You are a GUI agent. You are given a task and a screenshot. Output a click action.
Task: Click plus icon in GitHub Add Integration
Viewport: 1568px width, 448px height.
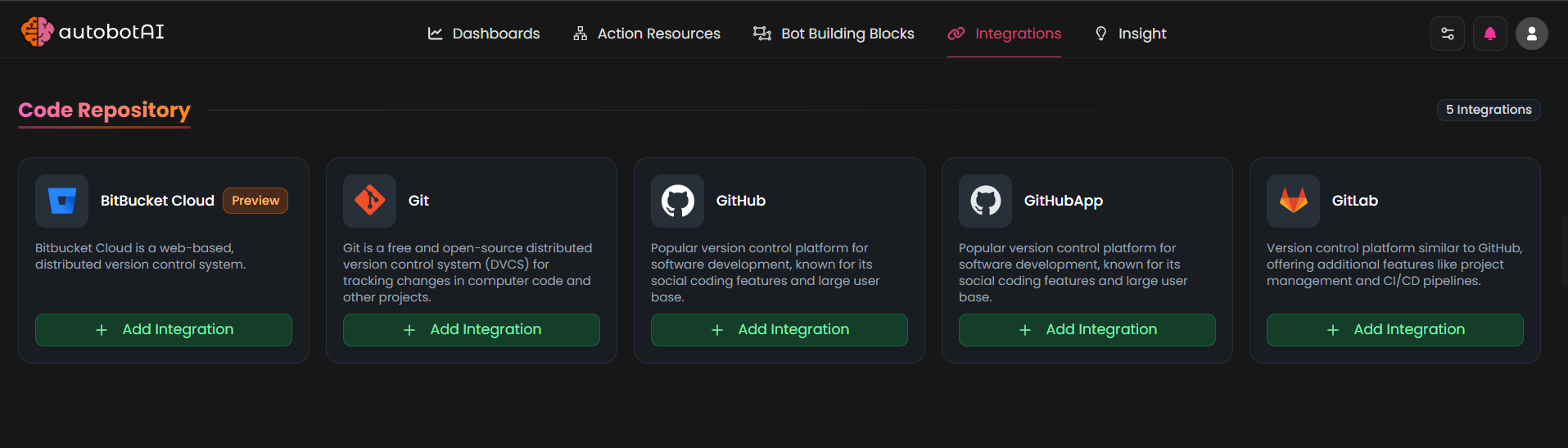[717, 330]
